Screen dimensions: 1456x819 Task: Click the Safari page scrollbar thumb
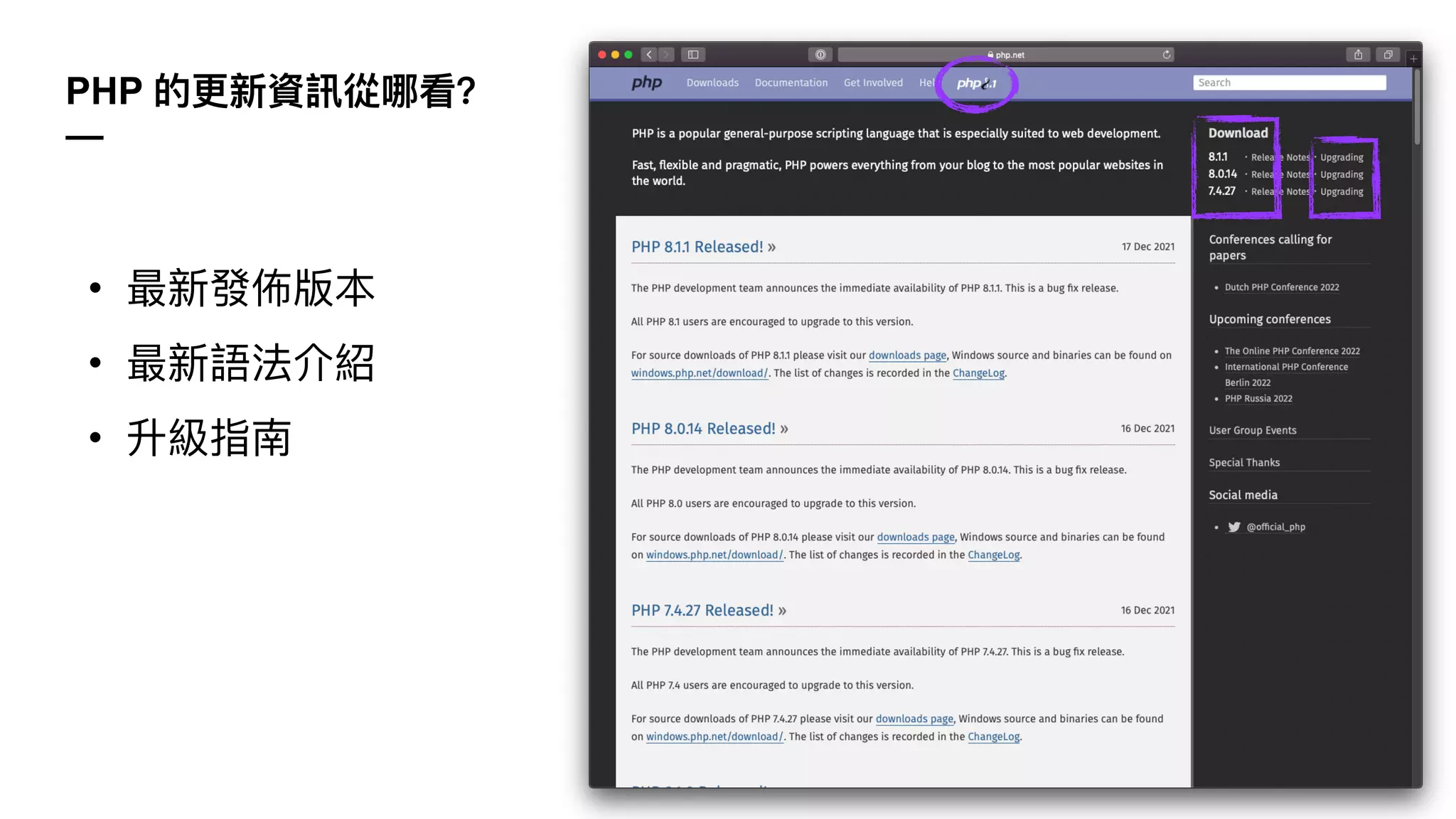pos(1417,107)
